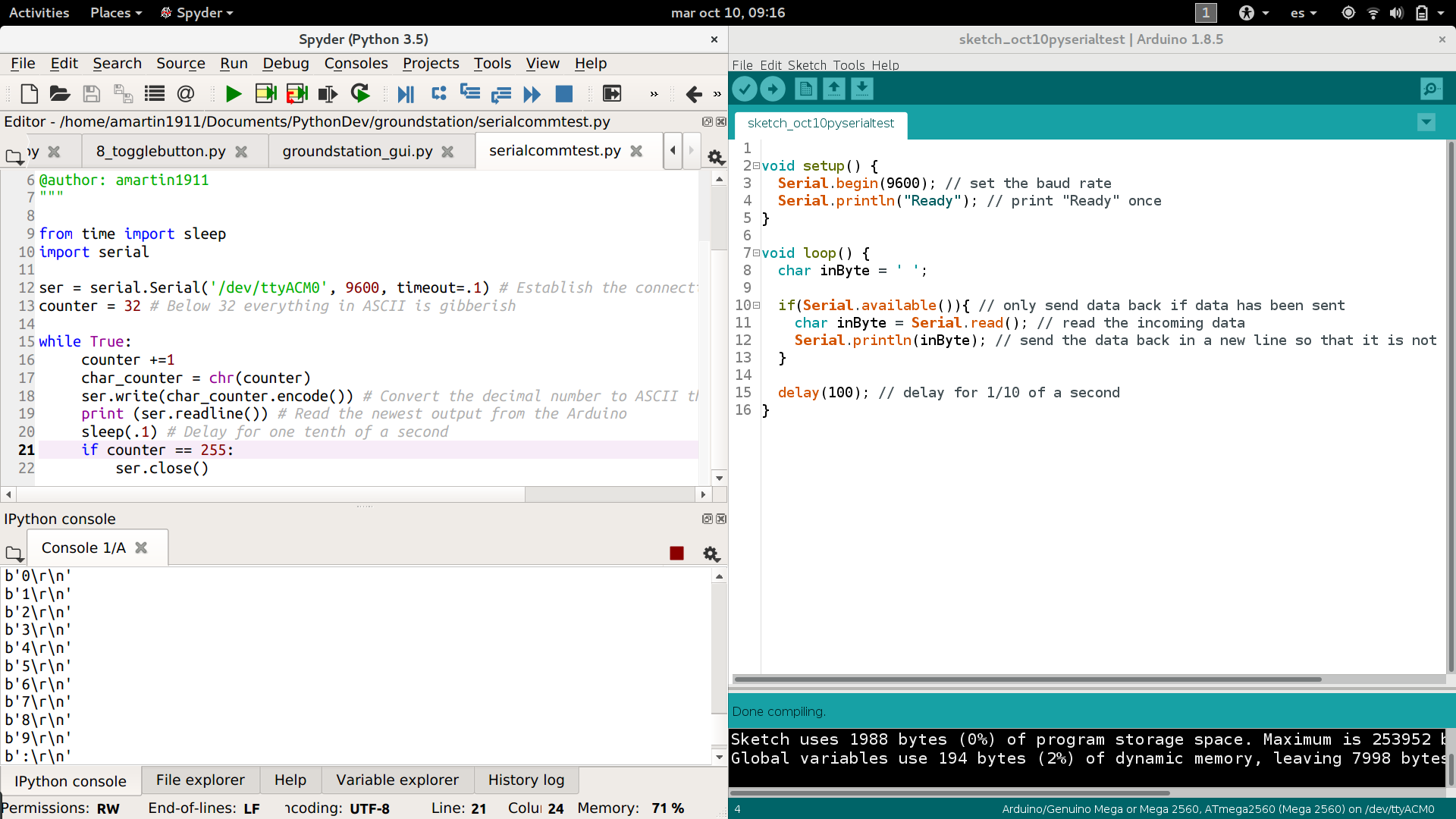Save the sketch with the down-arrow icon
The image size is (1456, 819).
861,89
